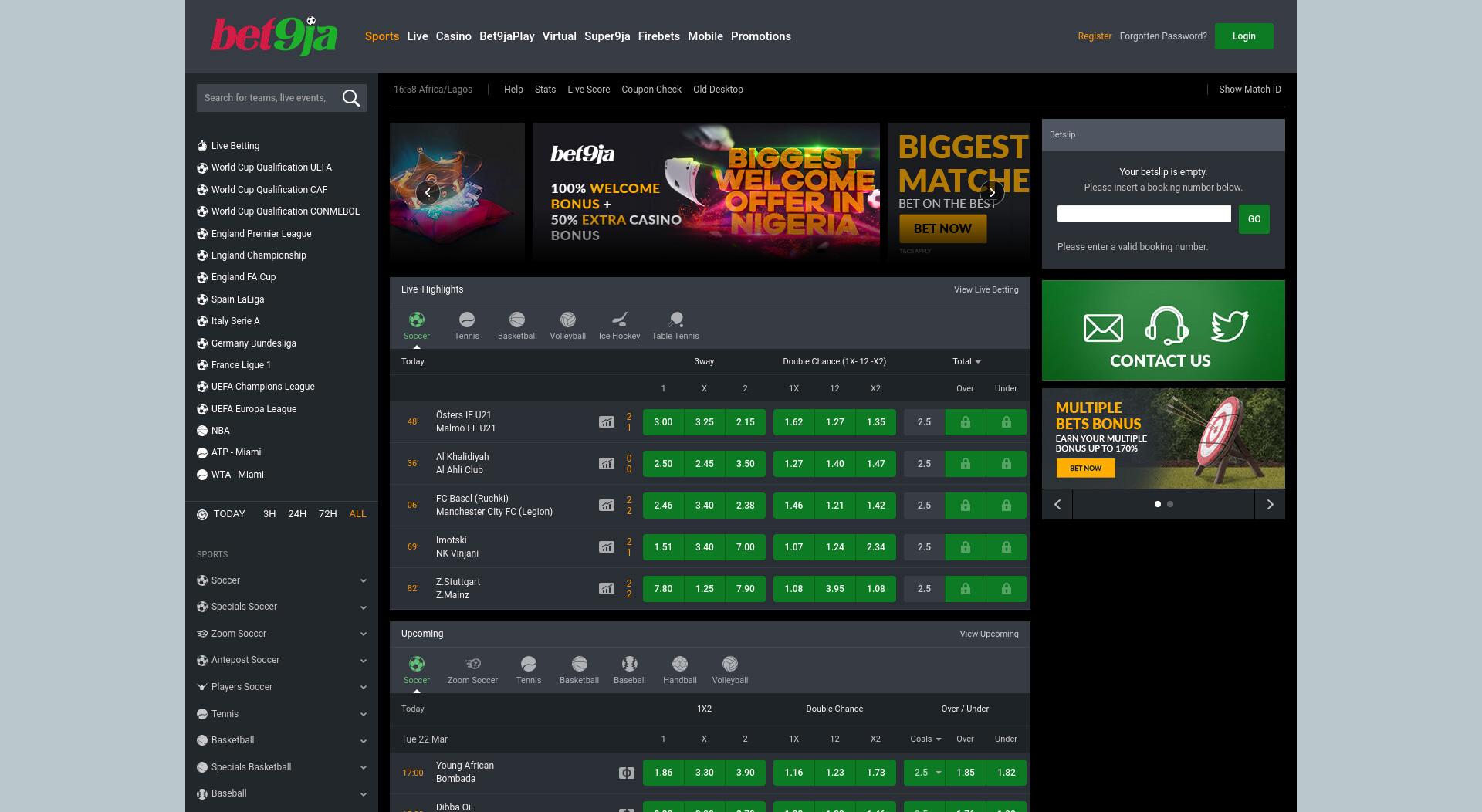Open stats icon for Al Khalidiyah match
The width and height of the screenshot is (1482, 812).
coord(607,464)
